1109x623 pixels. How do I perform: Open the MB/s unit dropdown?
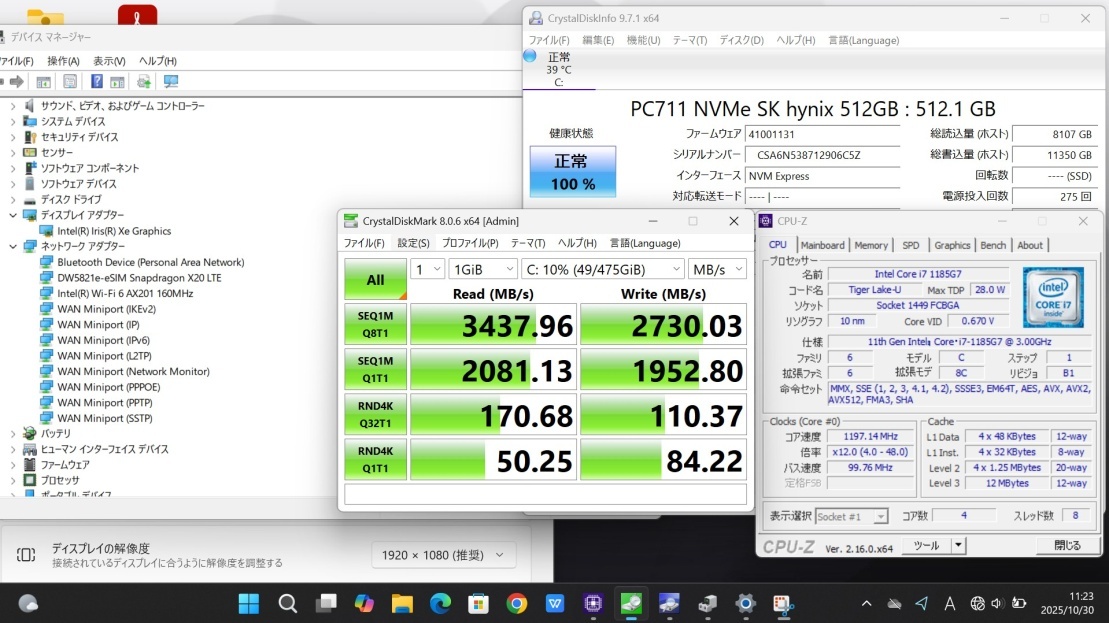(x=718, y=269)
